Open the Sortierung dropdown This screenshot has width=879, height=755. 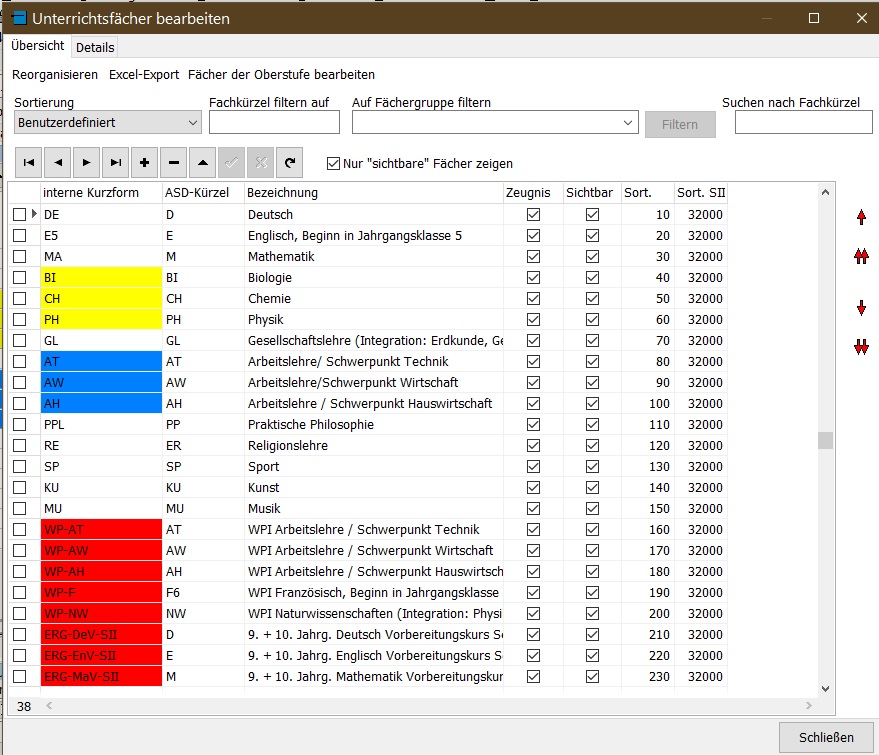click(107, 122)
